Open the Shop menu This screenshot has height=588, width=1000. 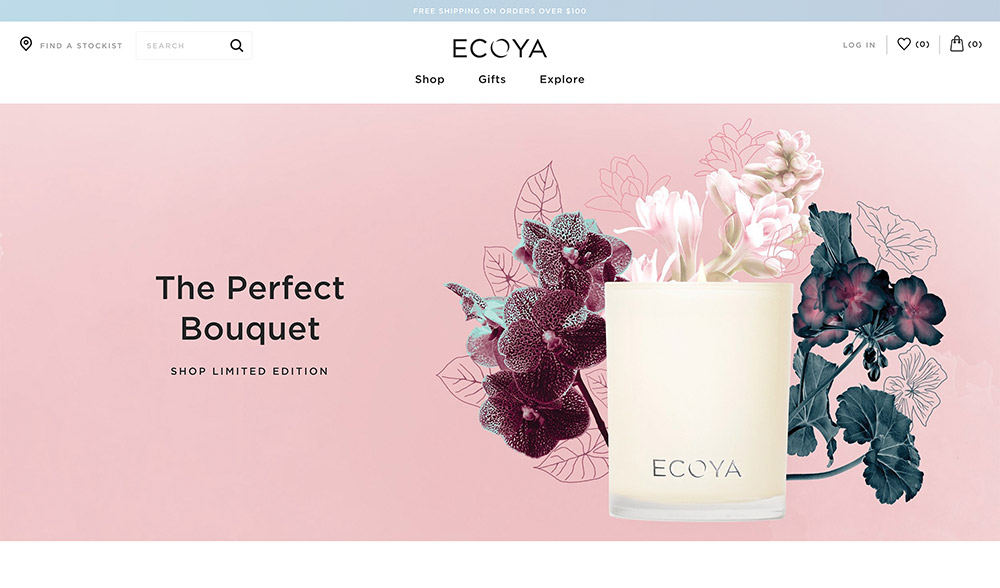coord(430,79)
